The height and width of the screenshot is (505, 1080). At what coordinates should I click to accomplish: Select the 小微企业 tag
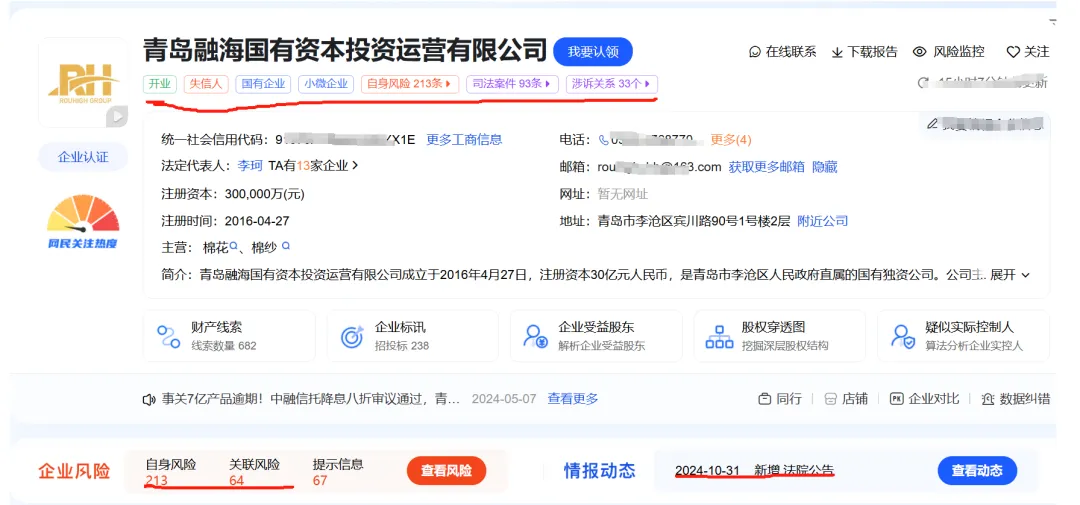tap(326, 84)
